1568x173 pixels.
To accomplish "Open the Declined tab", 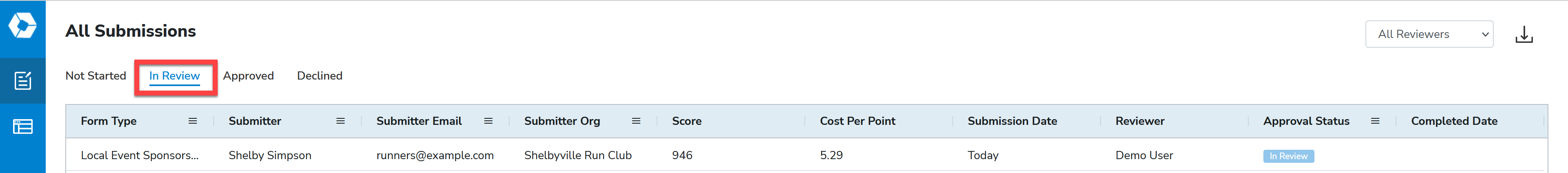I will coord(320,75).
